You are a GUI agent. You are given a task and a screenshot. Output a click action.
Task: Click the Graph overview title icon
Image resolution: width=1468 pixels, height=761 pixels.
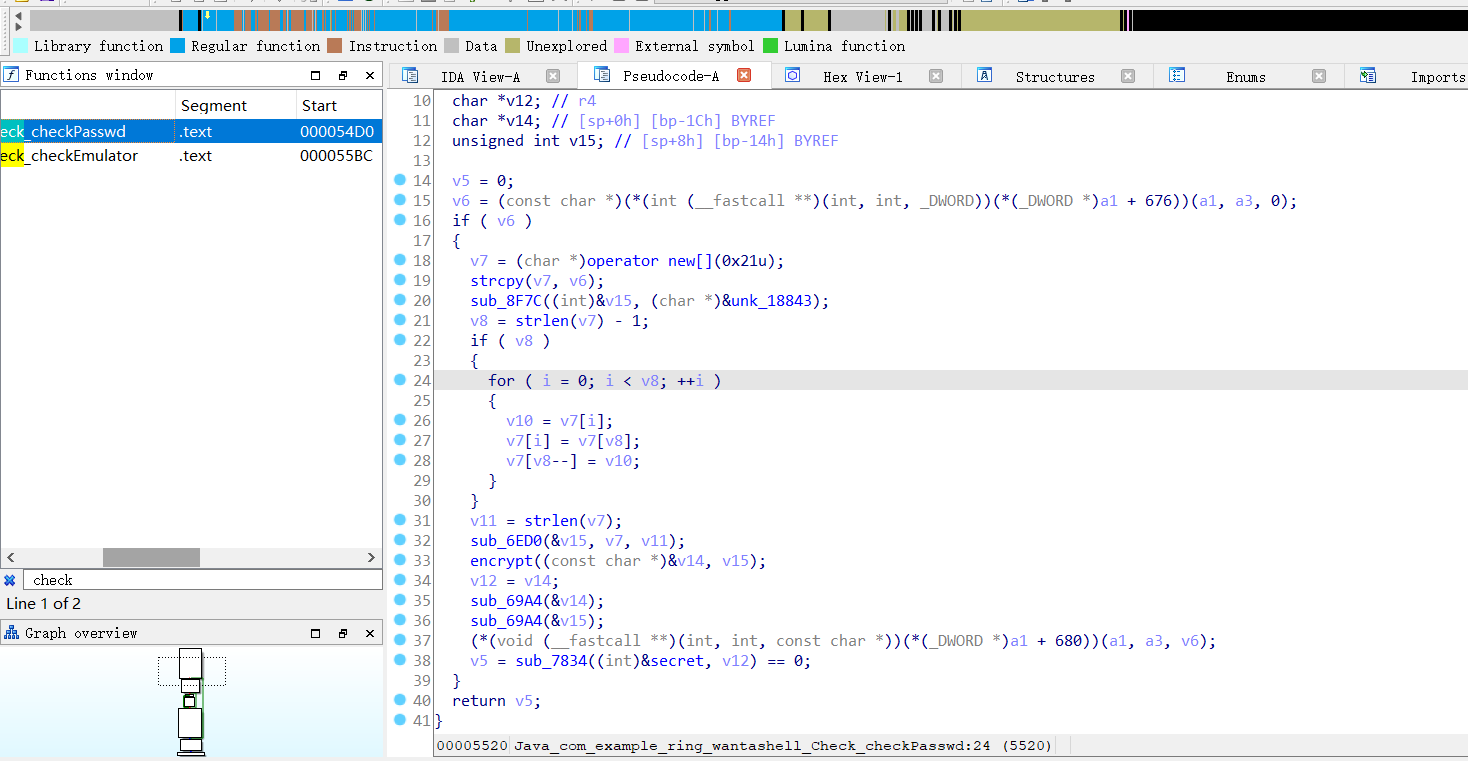tap(12, 633)
